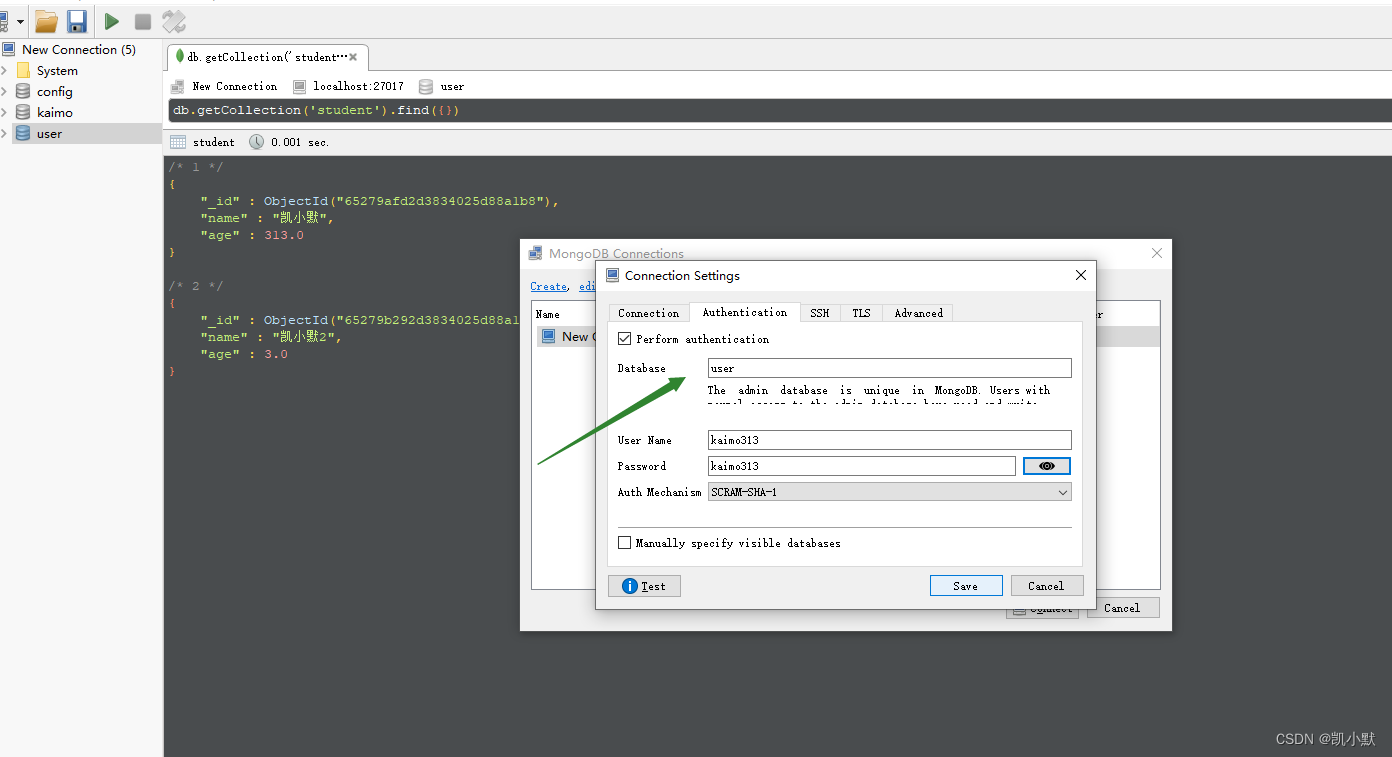Viewport: 1392px width, 757px height.
Task: Switch to the Advanced tab
Action: pos(919,313)
